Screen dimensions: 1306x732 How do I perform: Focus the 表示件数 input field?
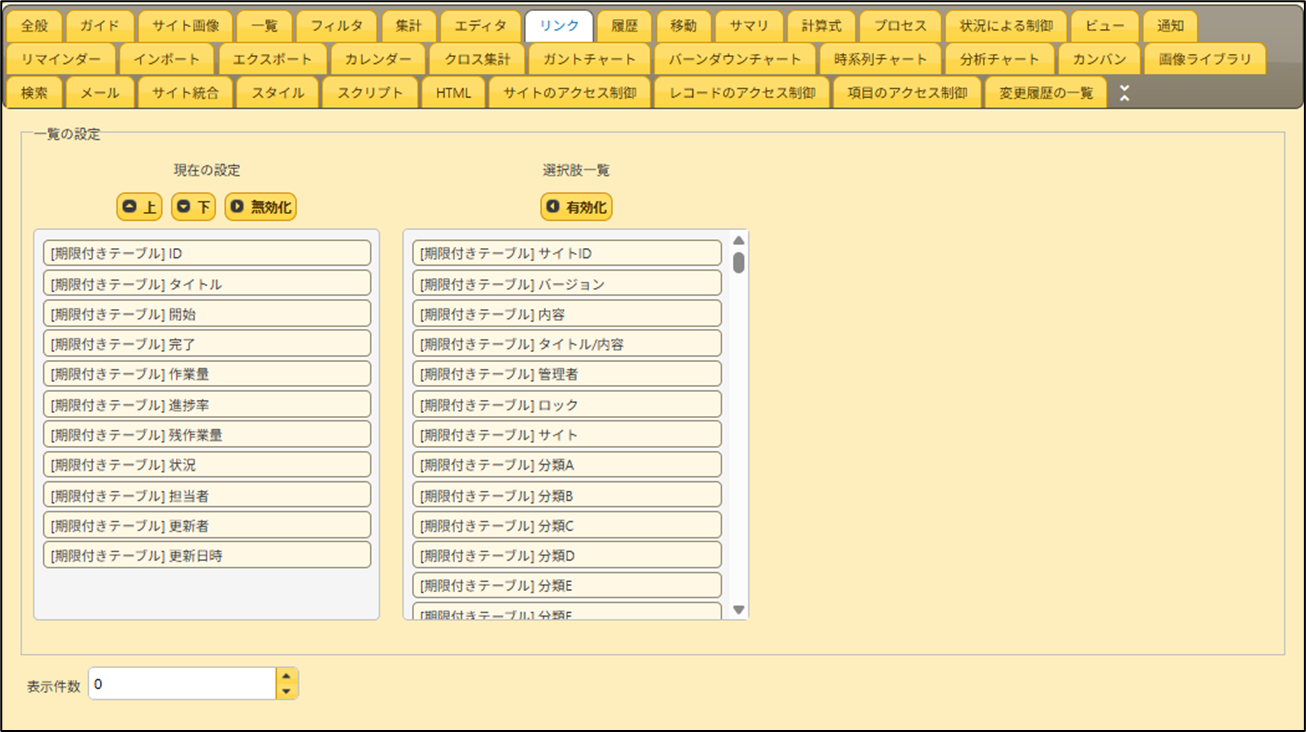click(182, 685)
